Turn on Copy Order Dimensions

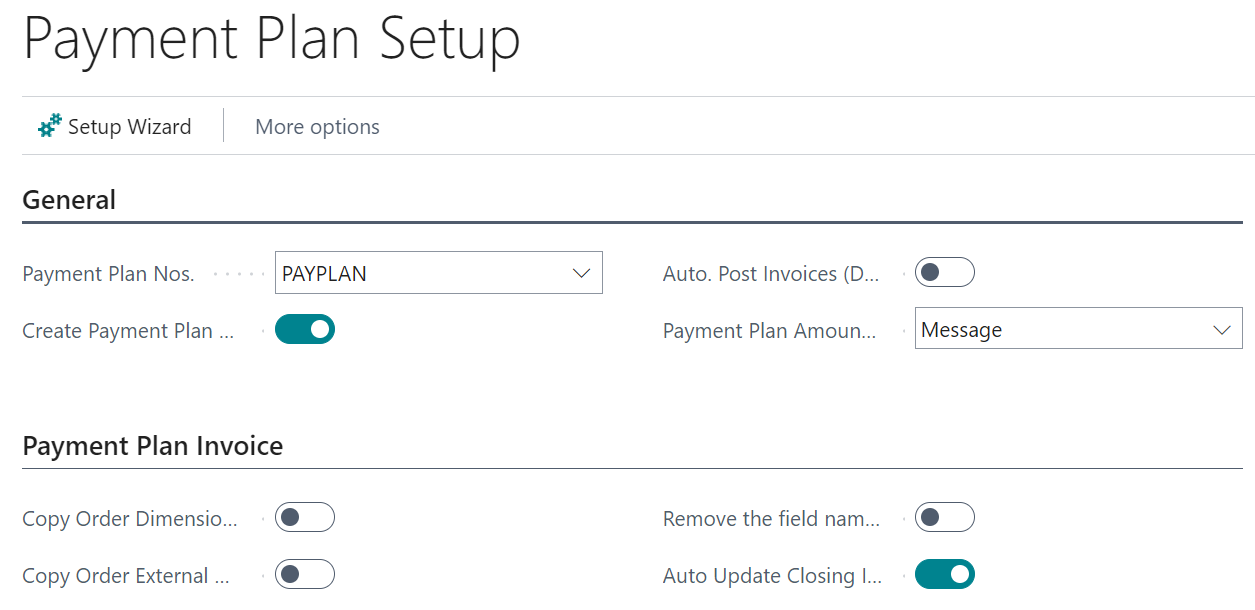[x=305, y=517]
